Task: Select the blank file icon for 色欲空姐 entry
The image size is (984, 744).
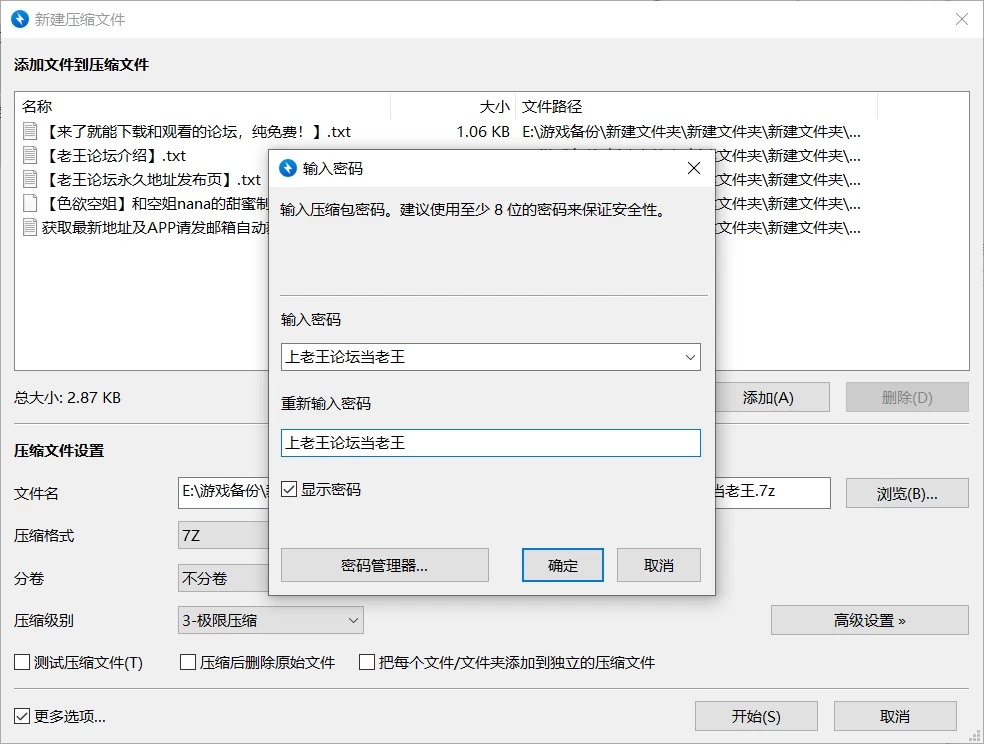Action: (x=29, y=203)
